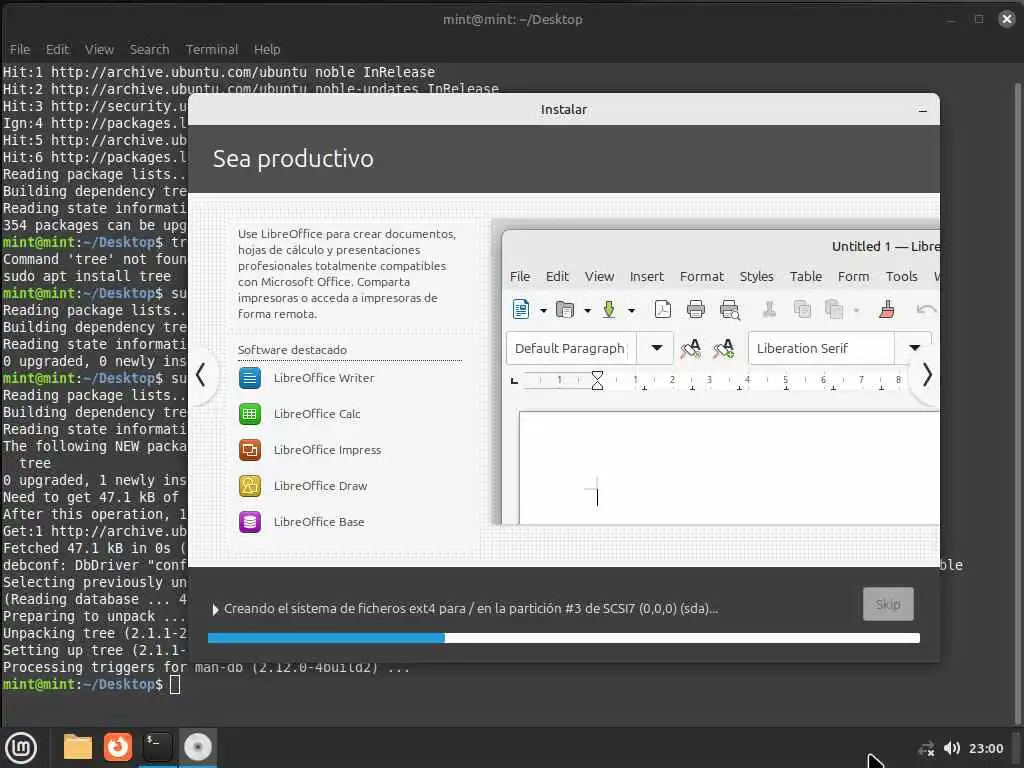Open the network connection tray icon
This screenshot has height=768, width=1024.
[926, 749]
